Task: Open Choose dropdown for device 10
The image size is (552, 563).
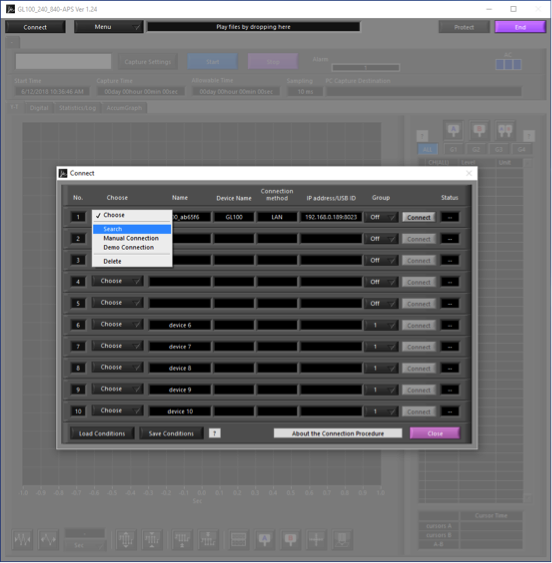Action: (117, 410)
